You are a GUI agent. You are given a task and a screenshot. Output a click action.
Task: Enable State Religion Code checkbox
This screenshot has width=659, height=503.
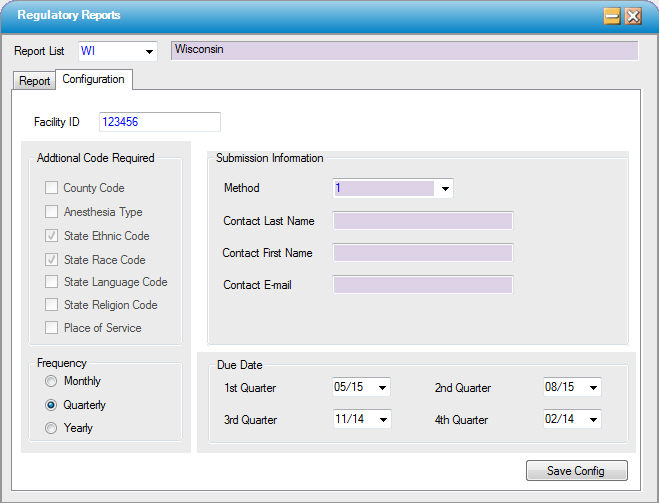pos(51,305)
